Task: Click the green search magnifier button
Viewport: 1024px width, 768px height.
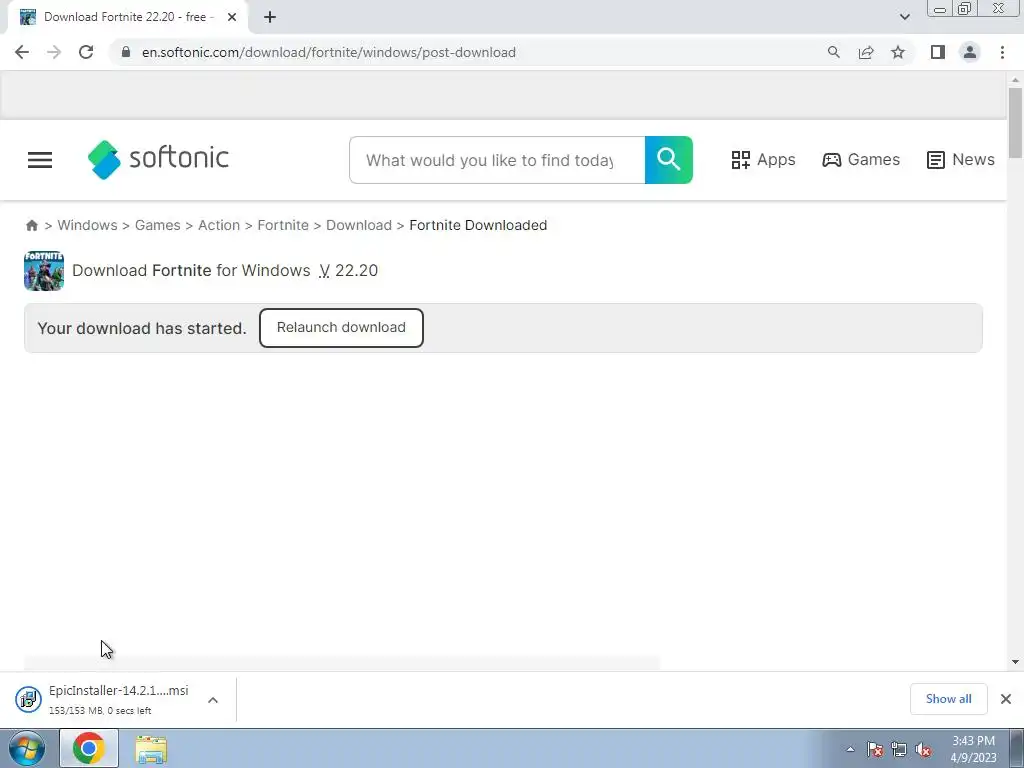Action: click(x=669, y=160)
